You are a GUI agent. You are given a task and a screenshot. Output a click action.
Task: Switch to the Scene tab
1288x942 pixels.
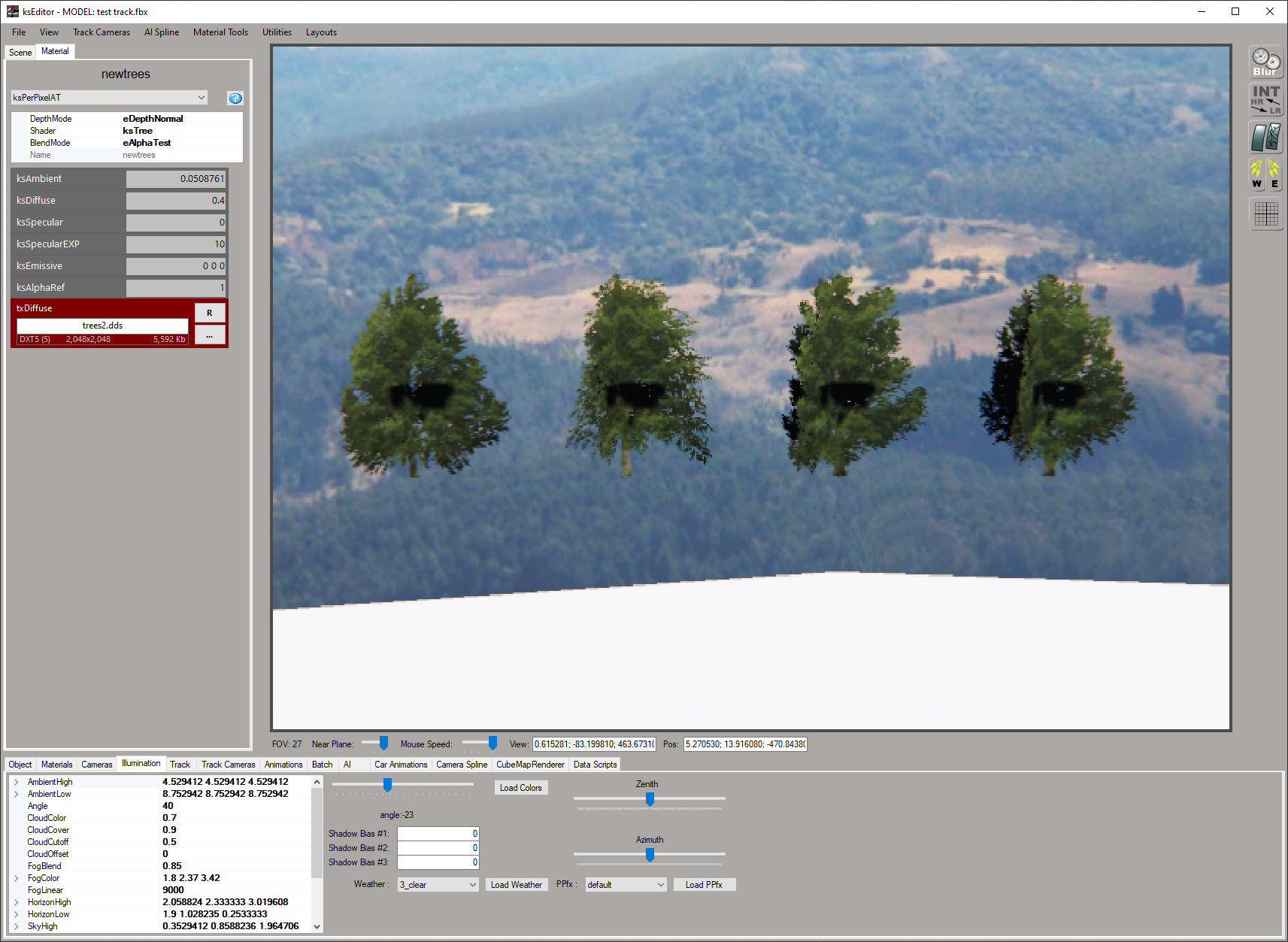pos(20,53)
